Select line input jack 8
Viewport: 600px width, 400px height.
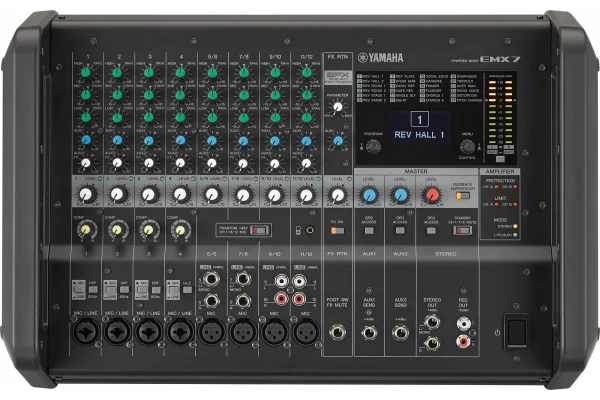point(243,301)
